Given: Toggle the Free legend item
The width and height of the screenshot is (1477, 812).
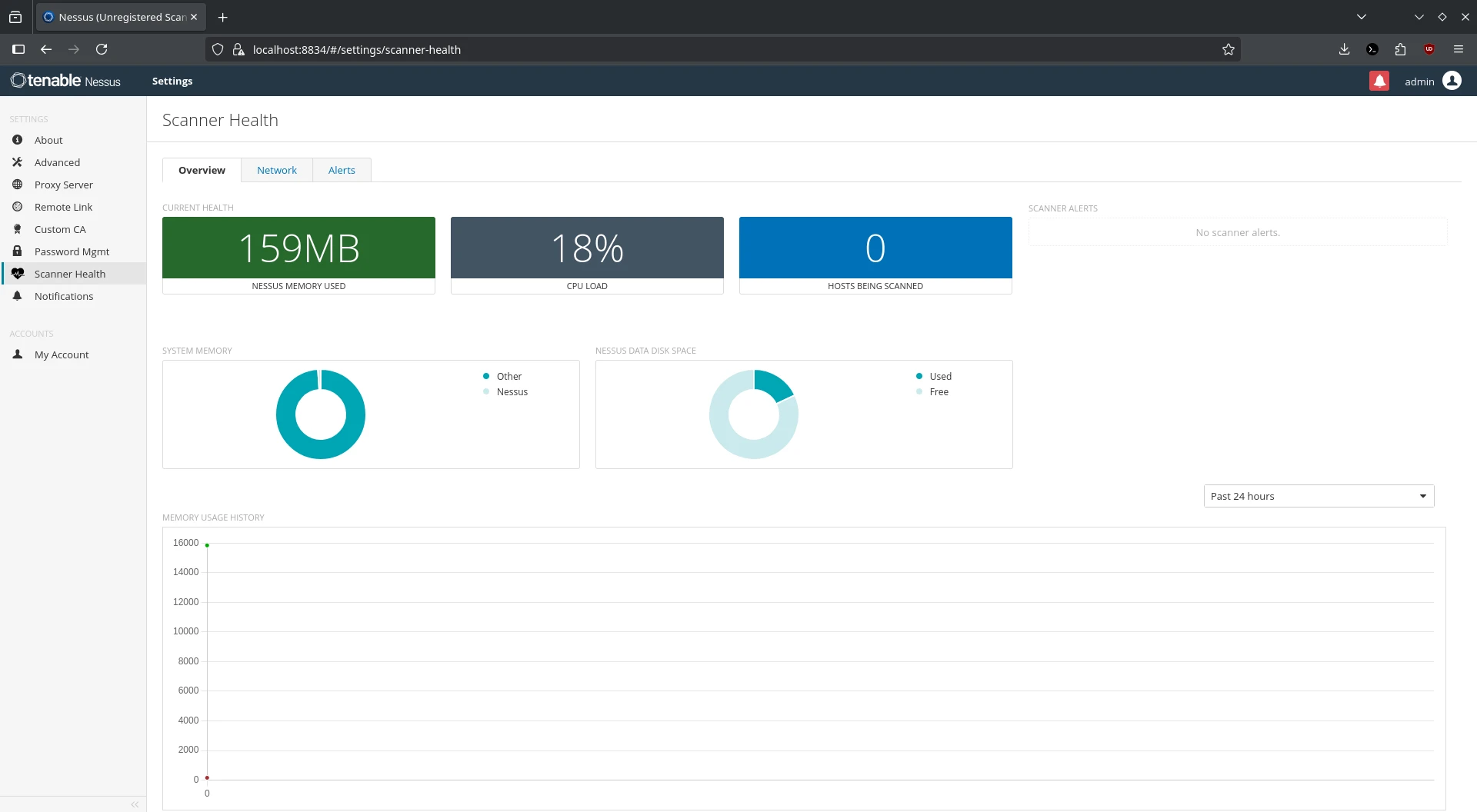Looking at the screenshot, I should pyautogui.click(x=932, y=391).
